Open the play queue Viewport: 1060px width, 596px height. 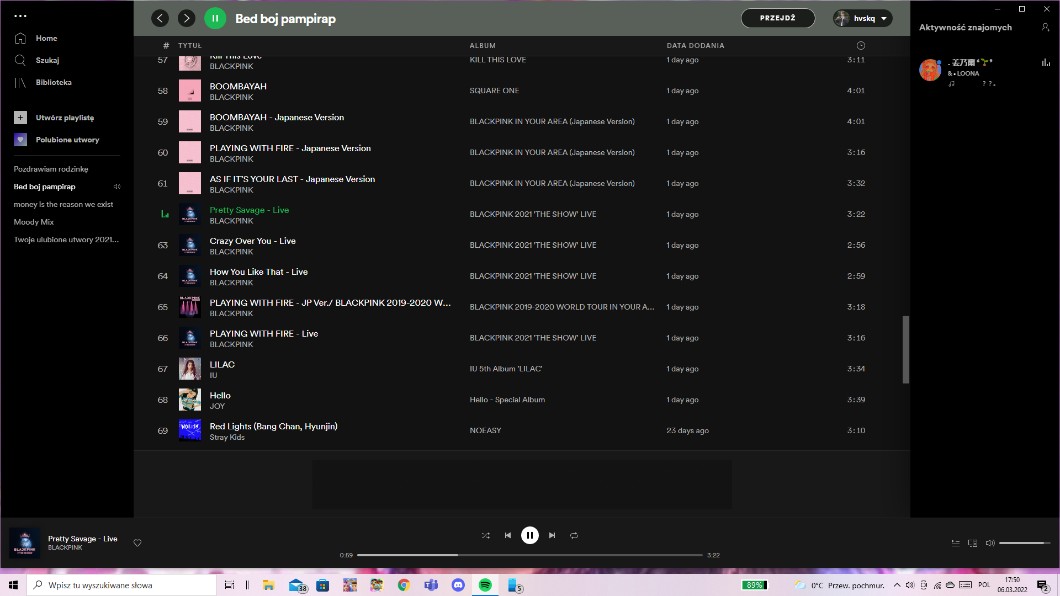[956, 543]
